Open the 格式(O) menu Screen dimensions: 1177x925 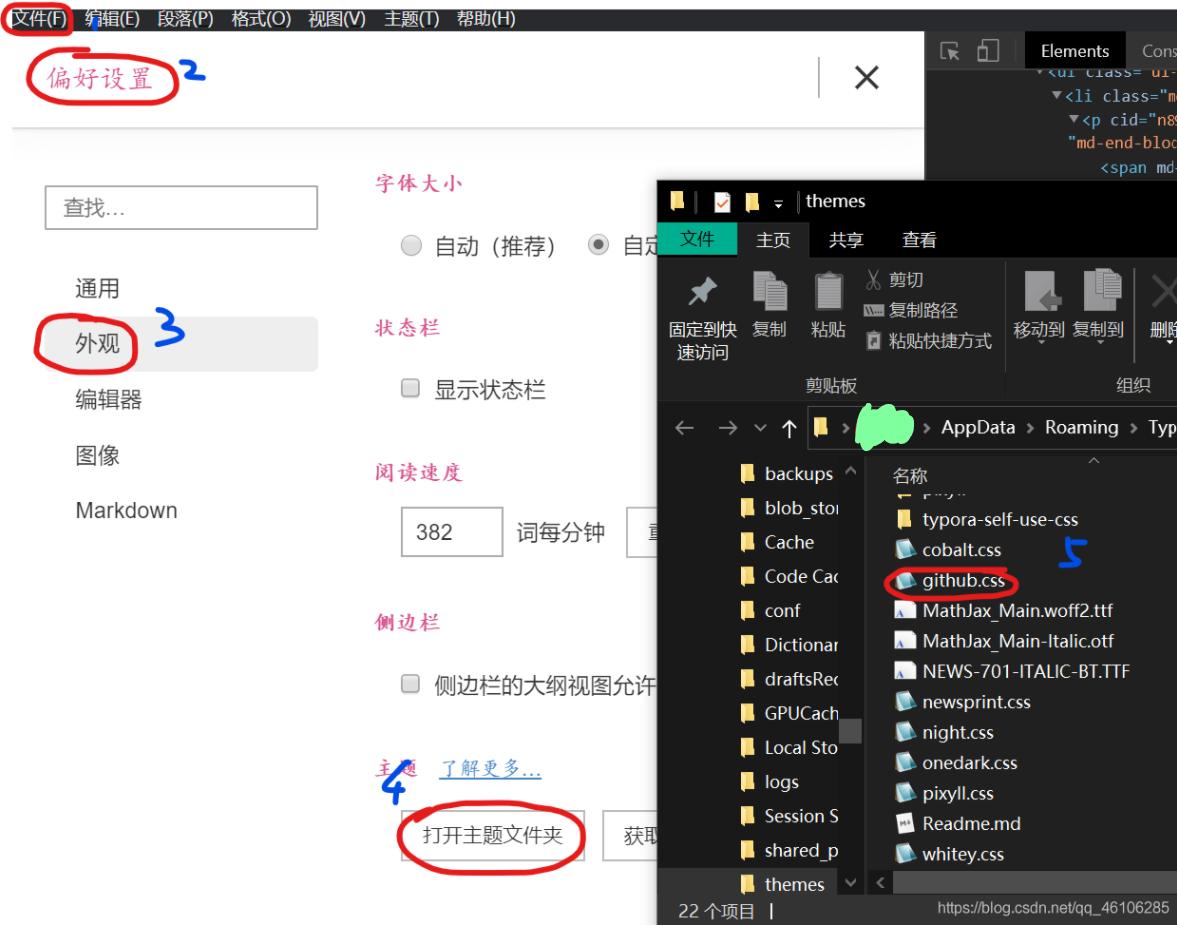(x=260, y=18)
